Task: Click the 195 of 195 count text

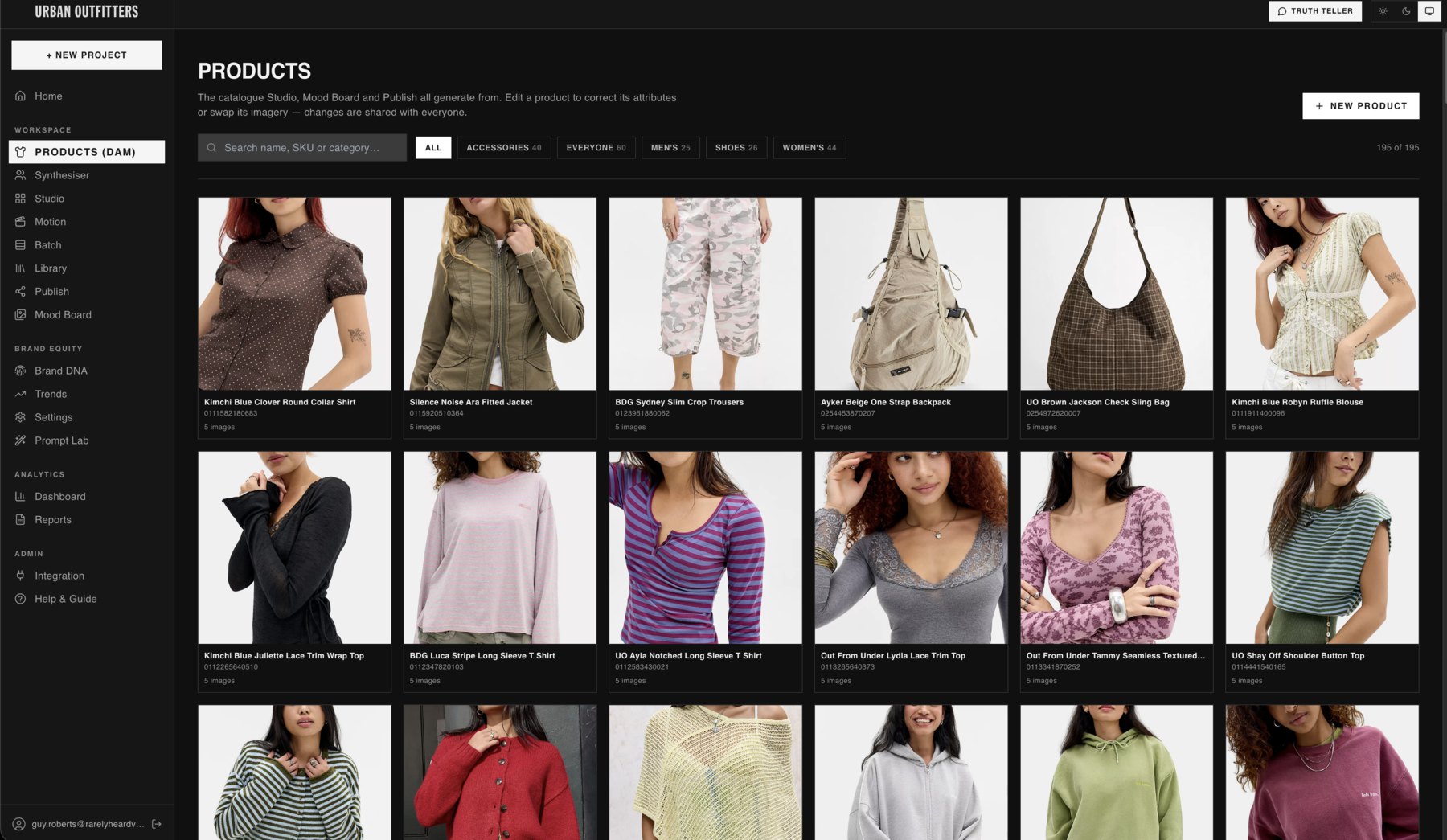Action: point(1397,148)
